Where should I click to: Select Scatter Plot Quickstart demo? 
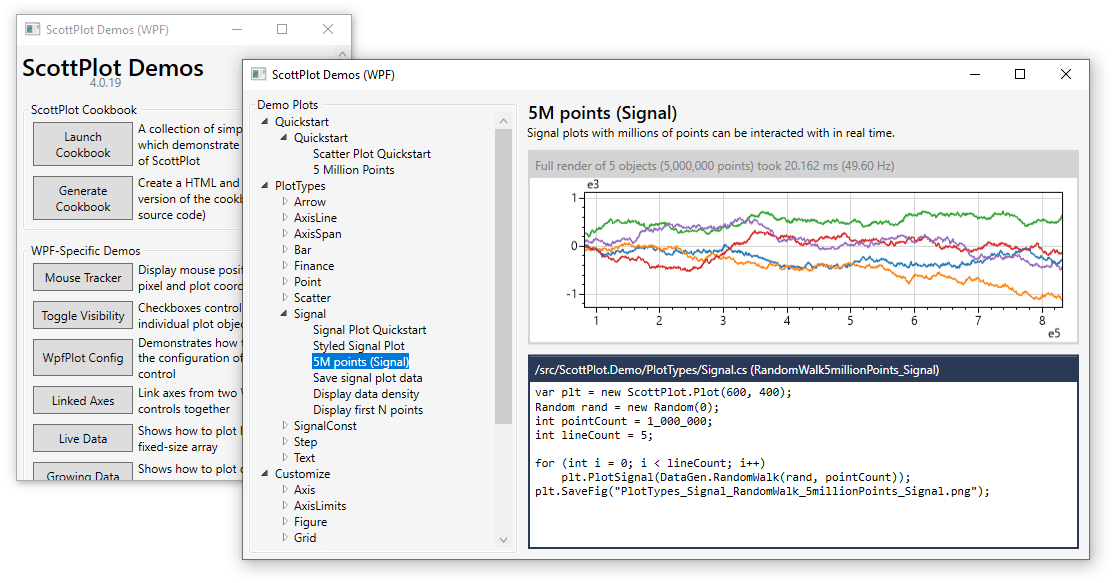point(372,154)
